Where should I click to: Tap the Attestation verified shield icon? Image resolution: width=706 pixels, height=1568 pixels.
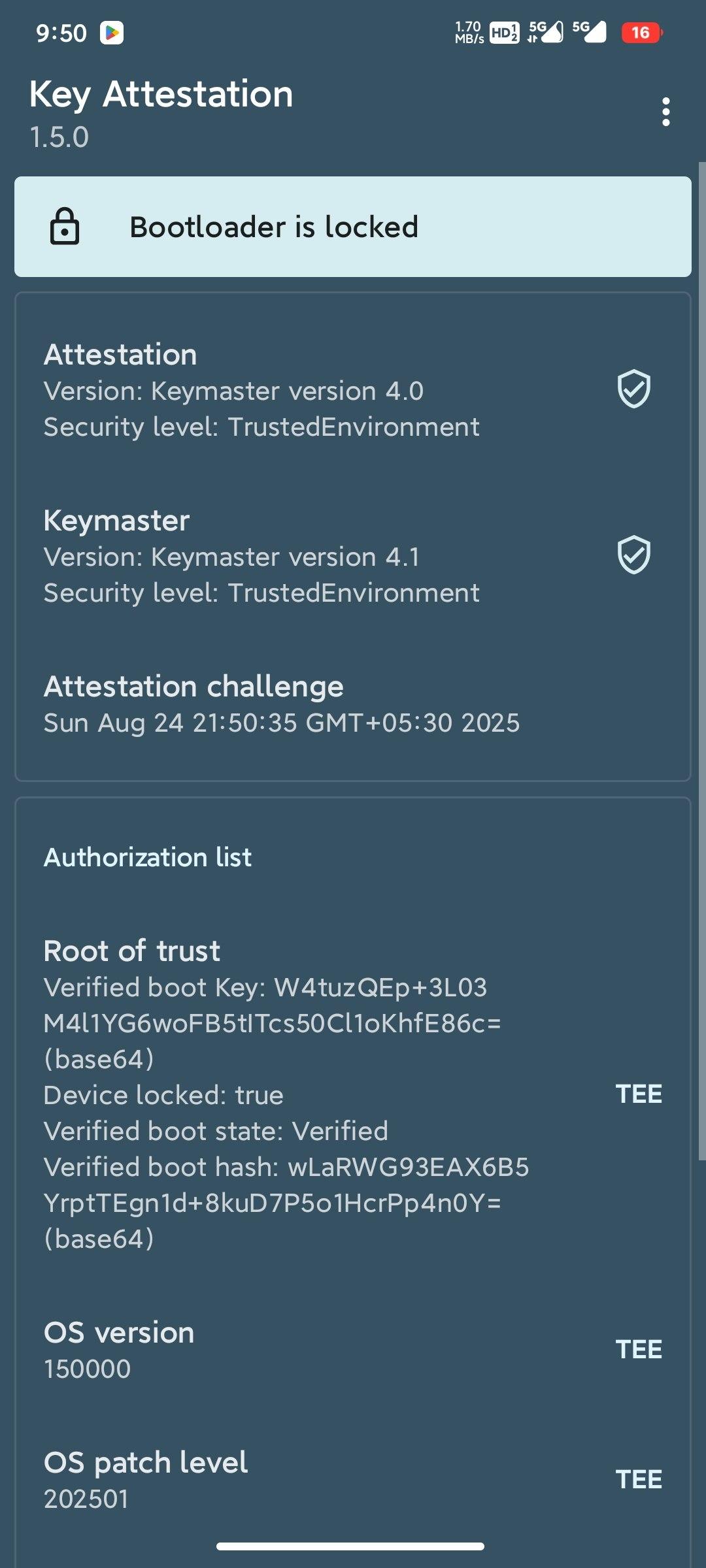click(634, 389)
